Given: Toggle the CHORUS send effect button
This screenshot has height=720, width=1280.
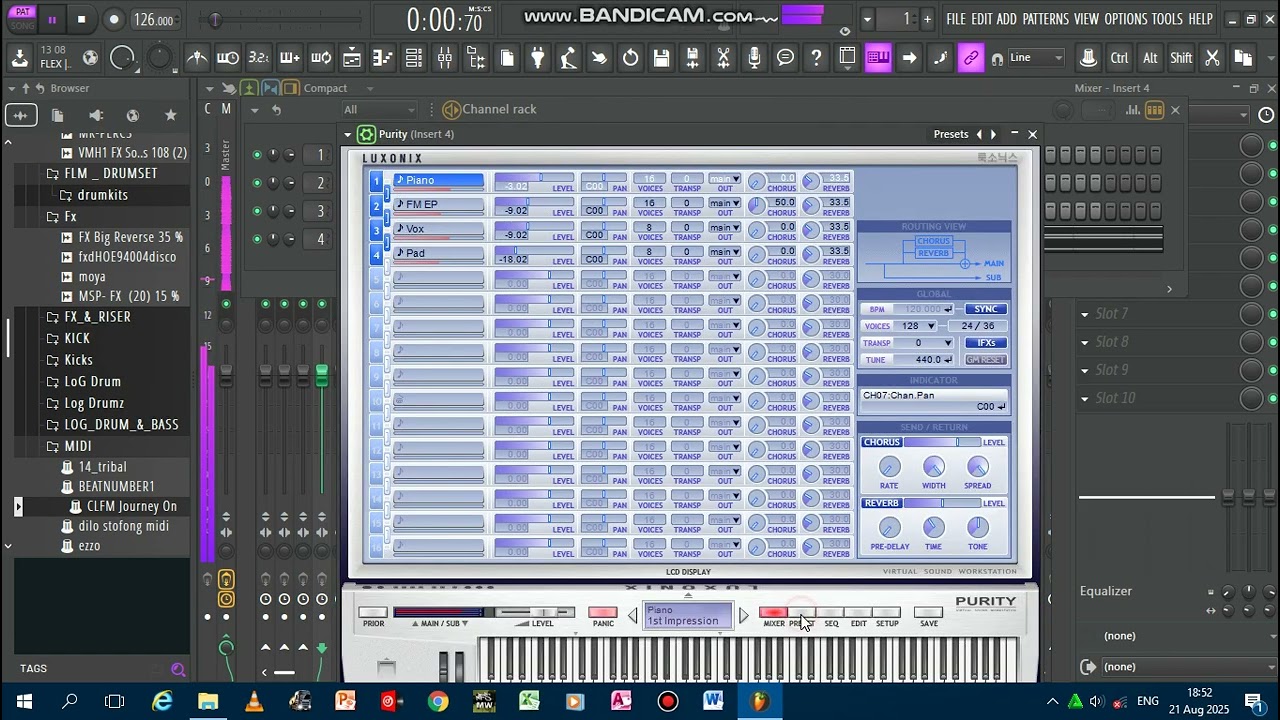Looking at the screenshot, I should [x=881, y=442].
